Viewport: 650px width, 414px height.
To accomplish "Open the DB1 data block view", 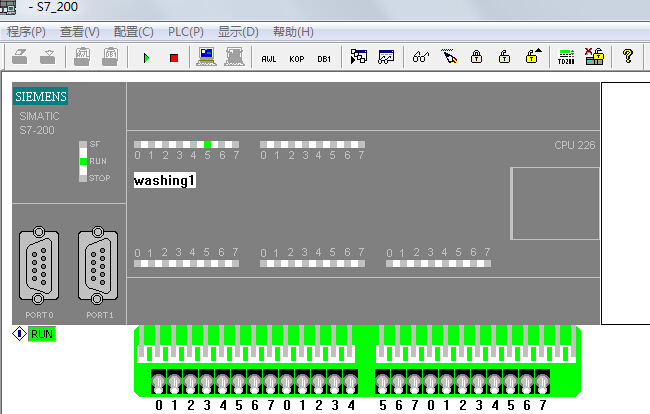I will 324,59.
